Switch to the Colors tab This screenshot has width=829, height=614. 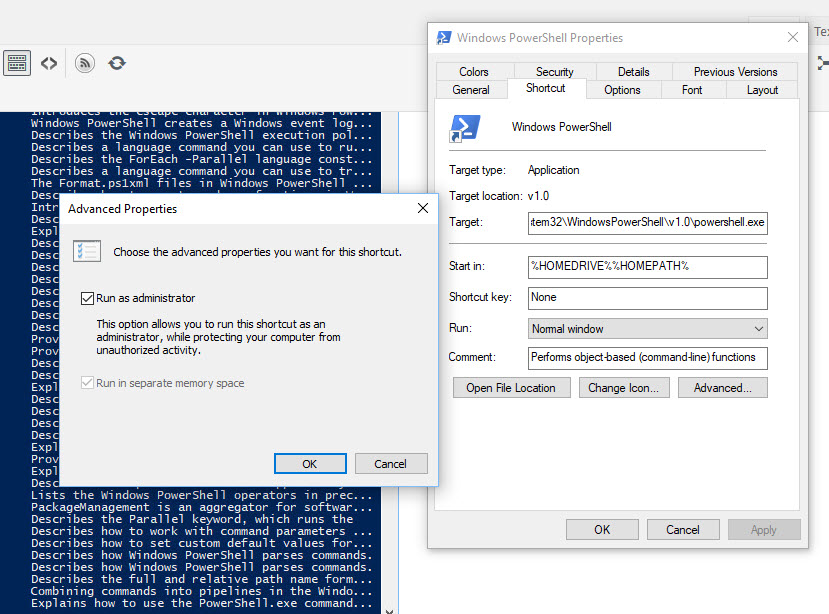[474, 71]
